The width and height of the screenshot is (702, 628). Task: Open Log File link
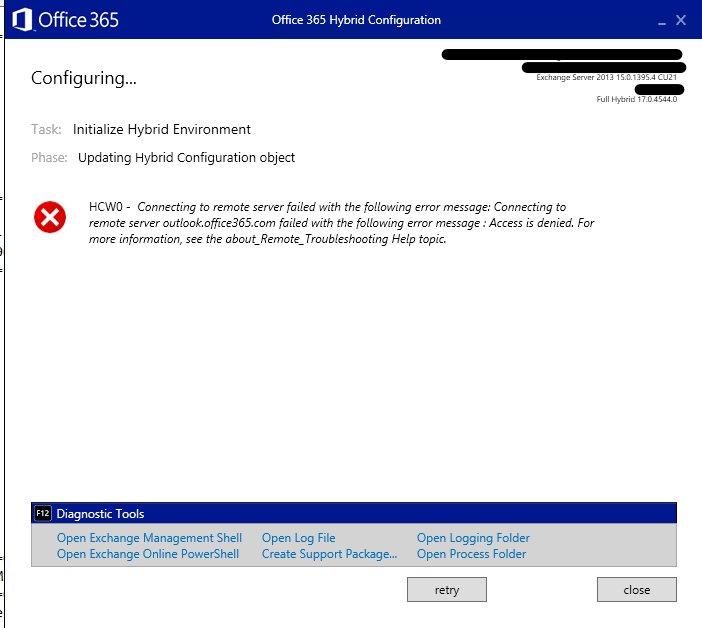tap(298, 538)
